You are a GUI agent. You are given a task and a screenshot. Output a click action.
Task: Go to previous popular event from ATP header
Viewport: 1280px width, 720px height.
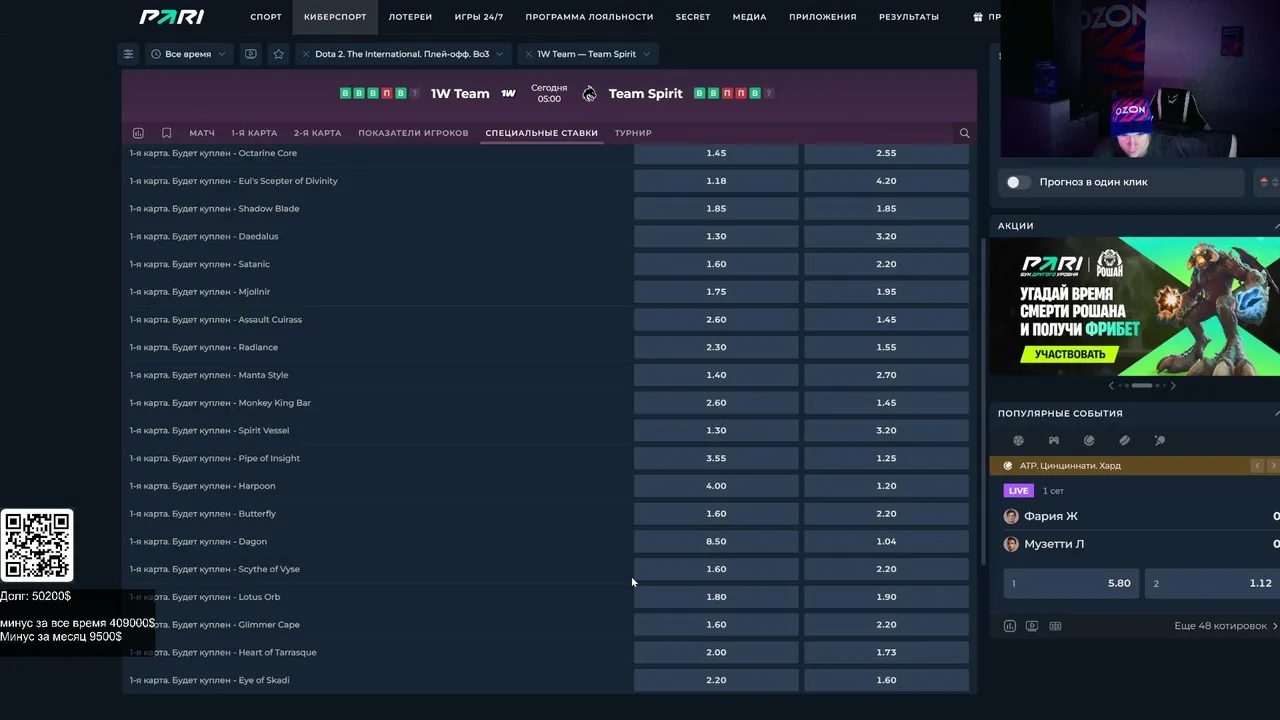coord(1257,466)
